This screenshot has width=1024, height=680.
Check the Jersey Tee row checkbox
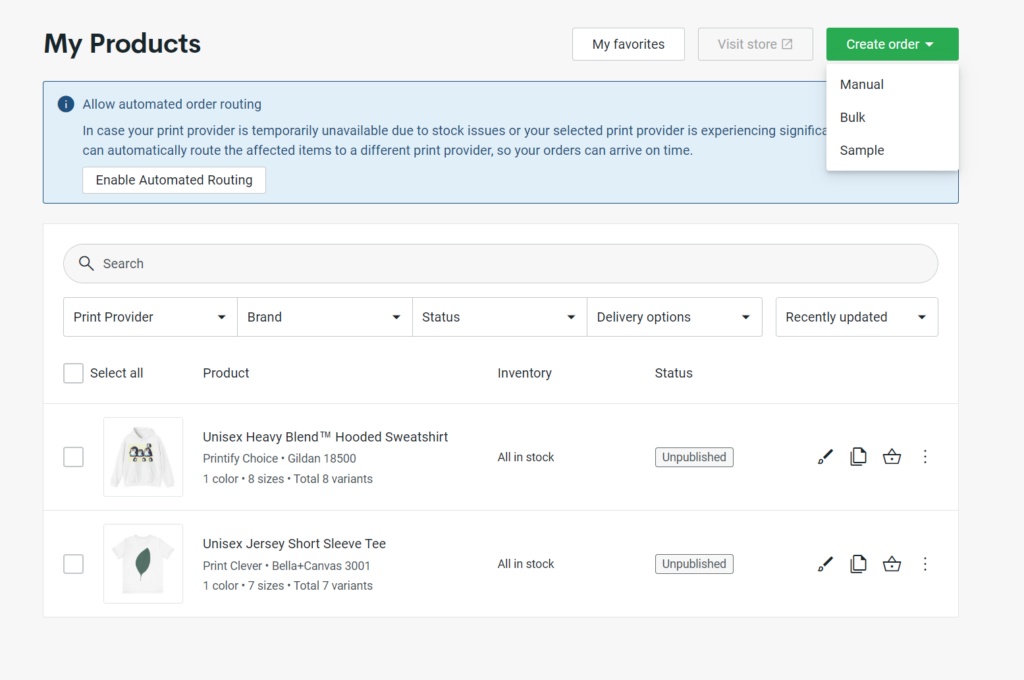click(73, 563)
